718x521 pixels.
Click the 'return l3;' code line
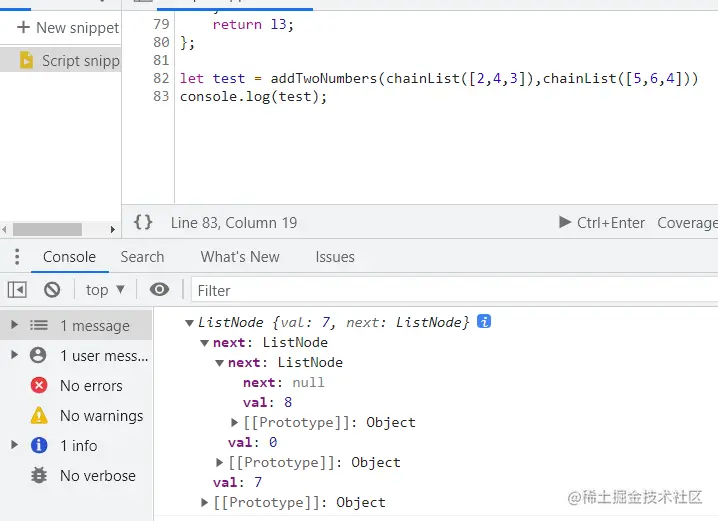tap(253, 24)
